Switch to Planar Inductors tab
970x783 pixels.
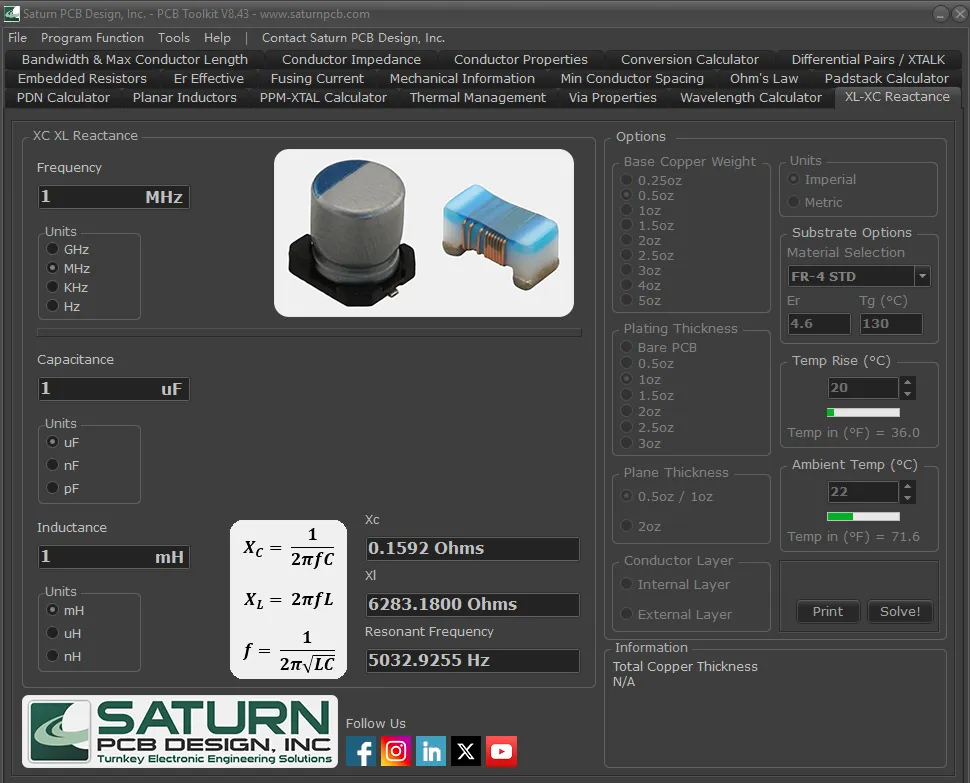[x=184, y=97]
